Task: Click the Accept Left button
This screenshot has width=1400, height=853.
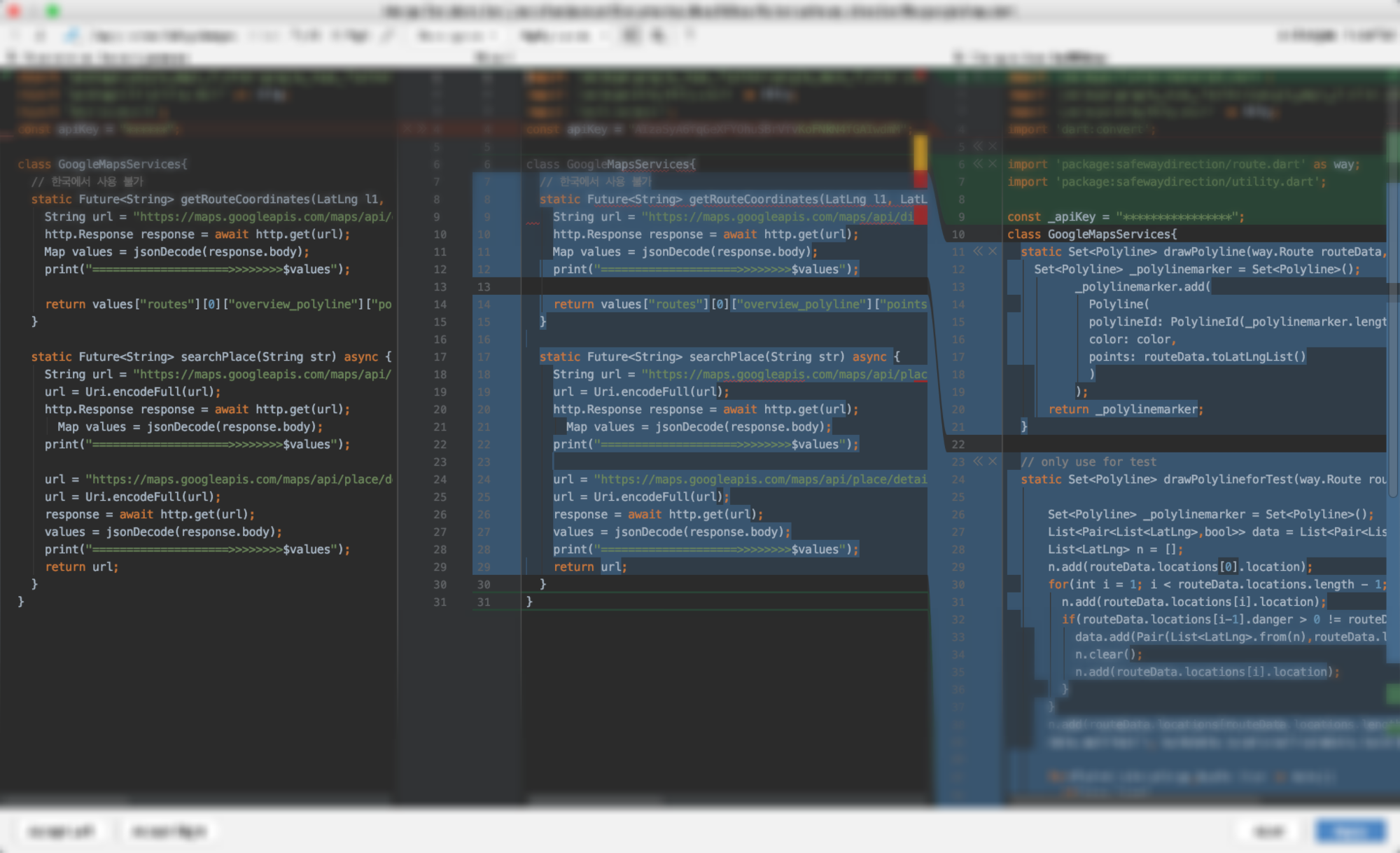Action: pyautogui.click(x=61, y=831)
